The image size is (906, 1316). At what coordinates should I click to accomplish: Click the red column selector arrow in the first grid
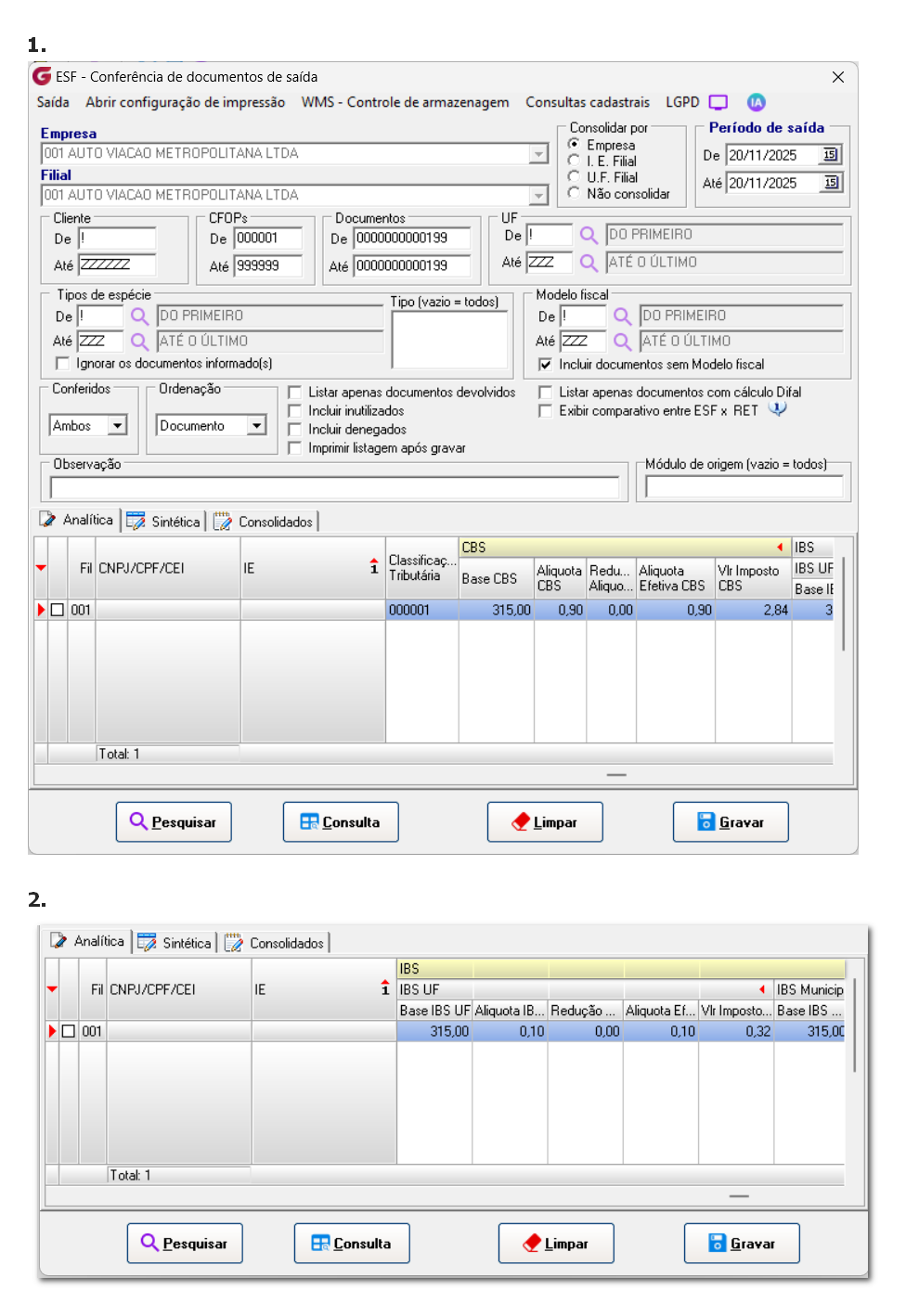[x=41, y=568]
